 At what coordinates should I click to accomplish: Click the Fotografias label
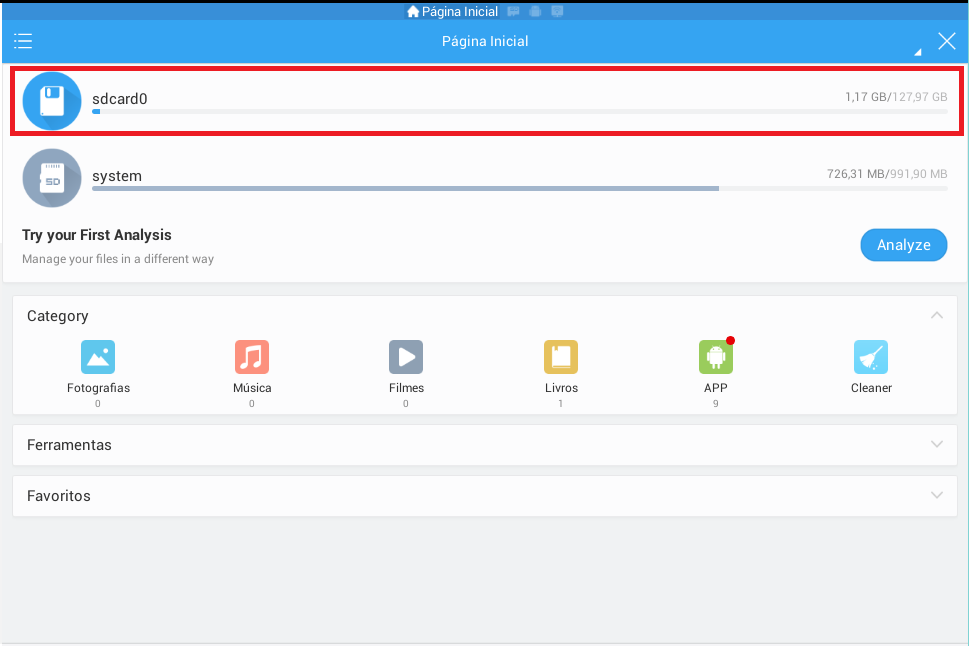[98, 388]
